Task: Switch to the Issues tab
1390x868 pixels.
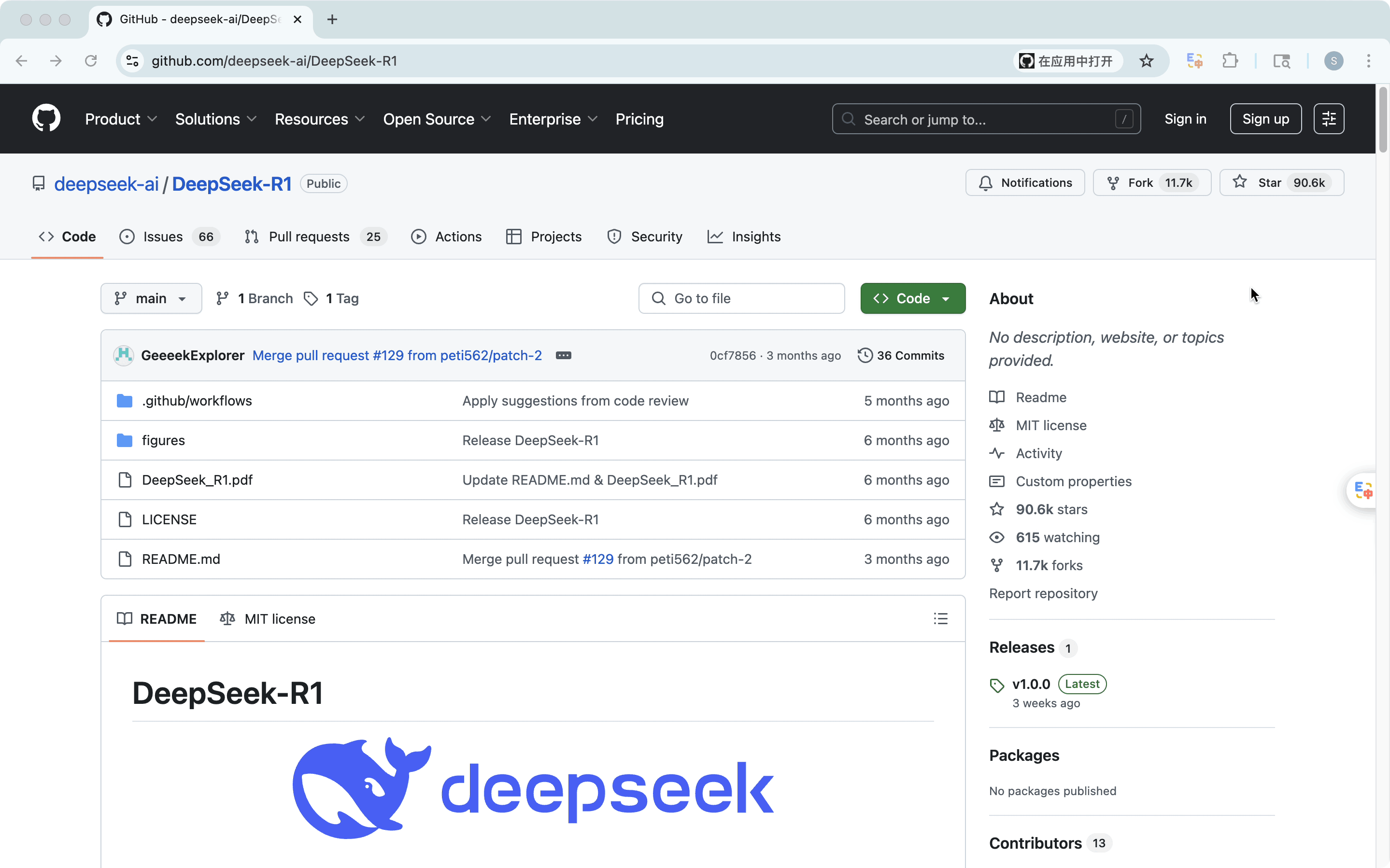Action: [170, 237]
